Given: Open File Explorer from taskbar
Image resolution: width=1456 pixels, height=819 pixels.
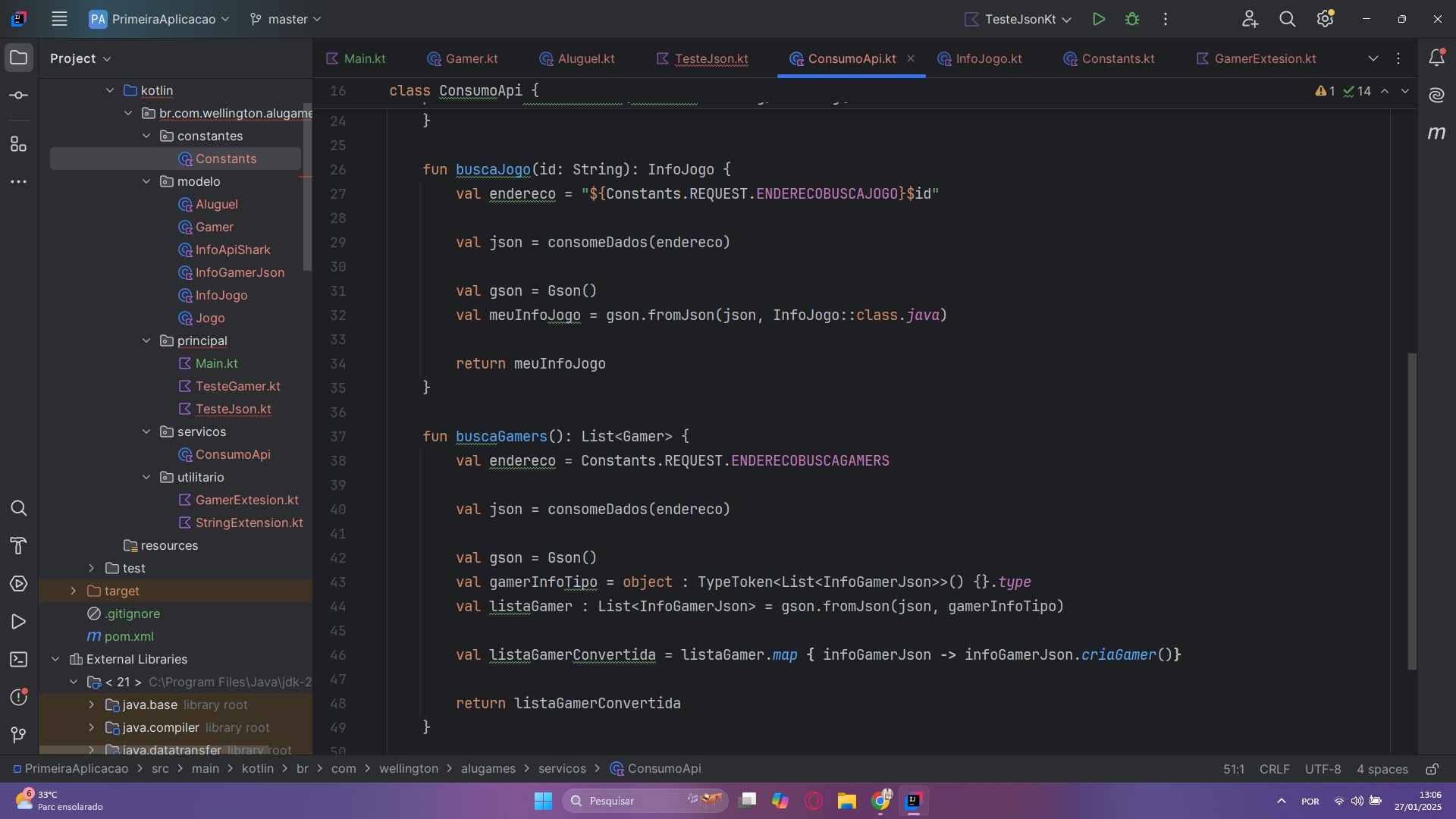Looking at the screenshot, I should (x=846, y=801).
